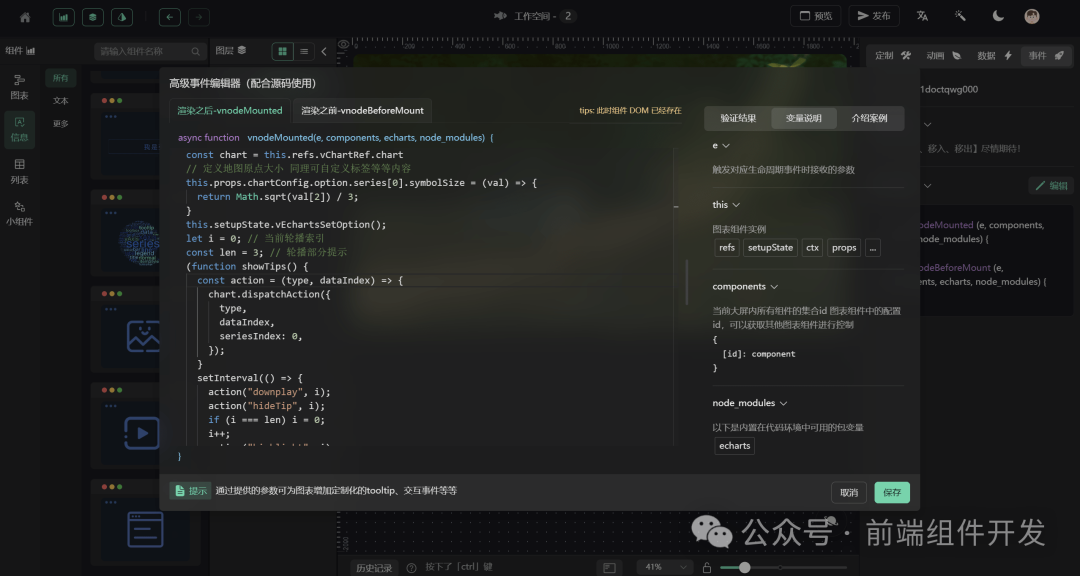The image size is (1080, 576).
Task: Click 取消 to cancel the editor
Action: pyautogui.click(x=849, y=493)
